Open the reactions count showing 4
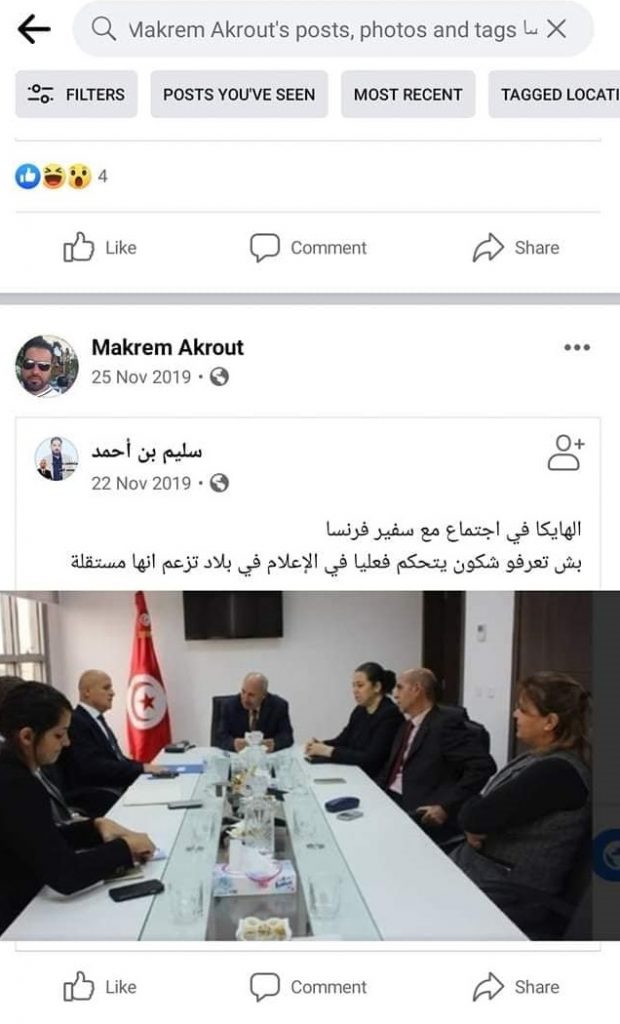The image size is (620, 1024). 61,176
